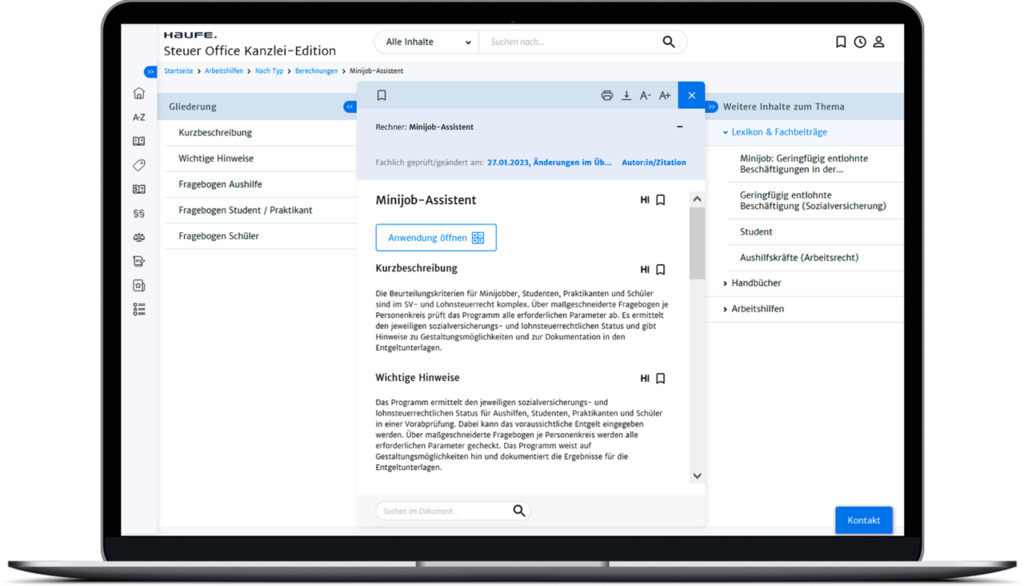The width and height of the screenshot is (1024, 586).
Task: Download the document with the download icon
Action: pos(626,95)
